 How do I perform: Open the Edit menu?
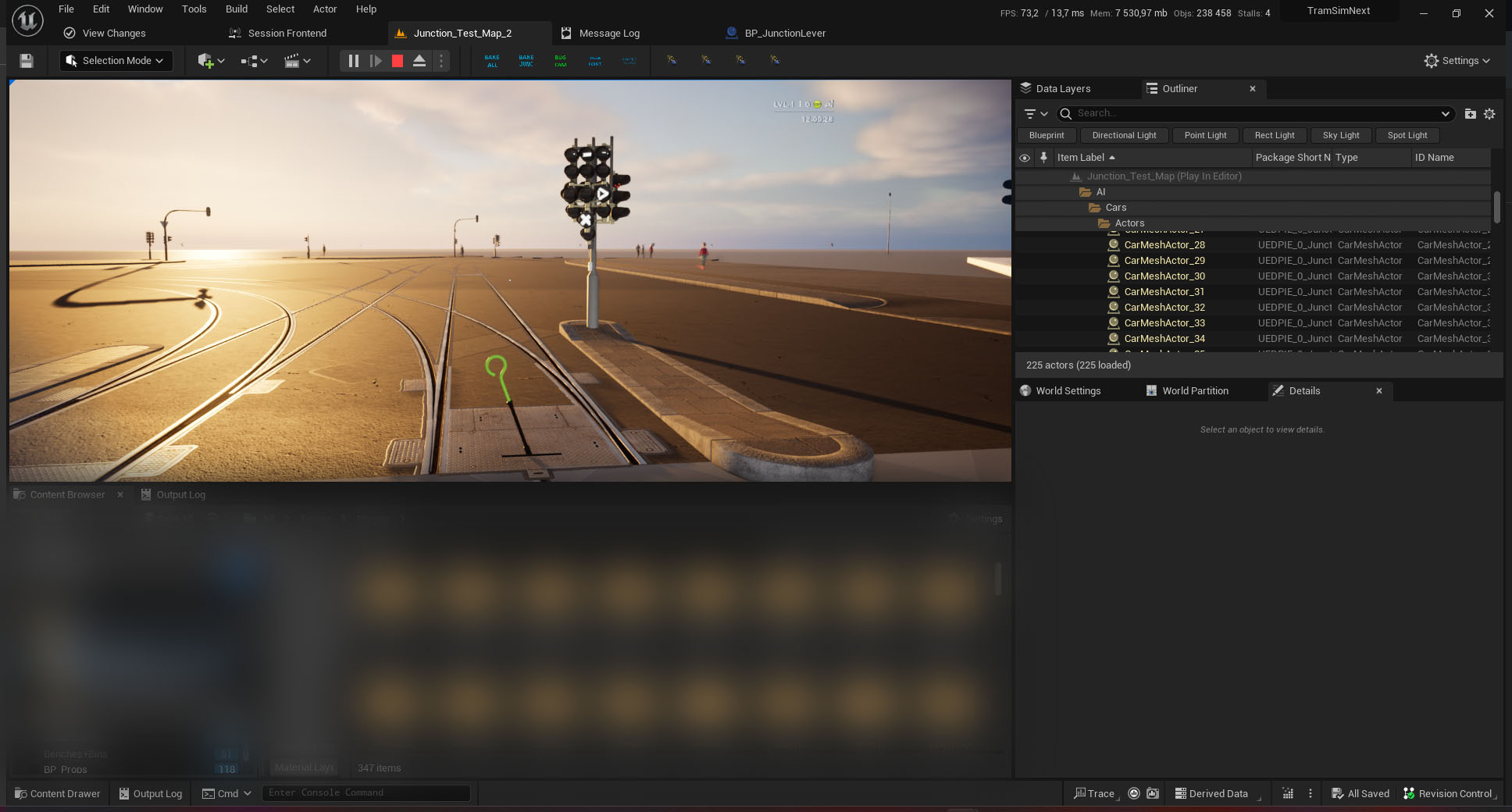click(x=101, y=9)
